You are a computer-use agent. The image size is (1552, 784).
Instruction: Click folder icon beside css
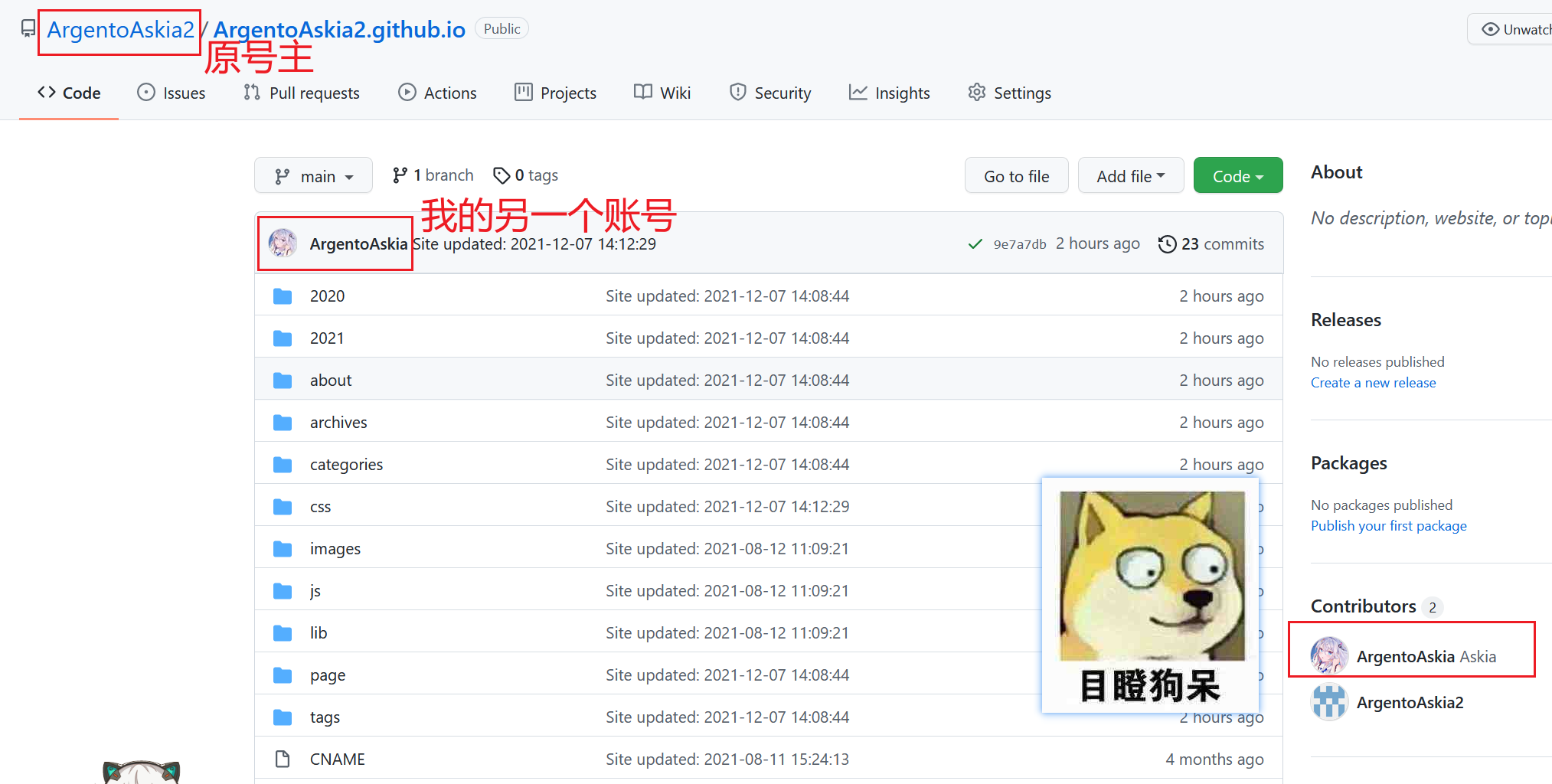pyautogui.click(x=283, y=507)
